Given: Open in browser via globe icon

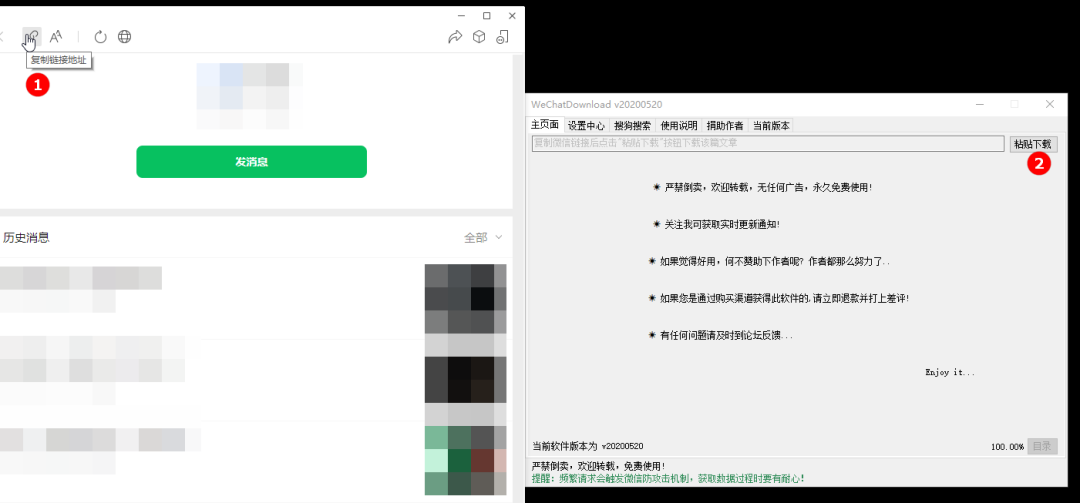Looking at the screenshot, I should tap(124, 37).
